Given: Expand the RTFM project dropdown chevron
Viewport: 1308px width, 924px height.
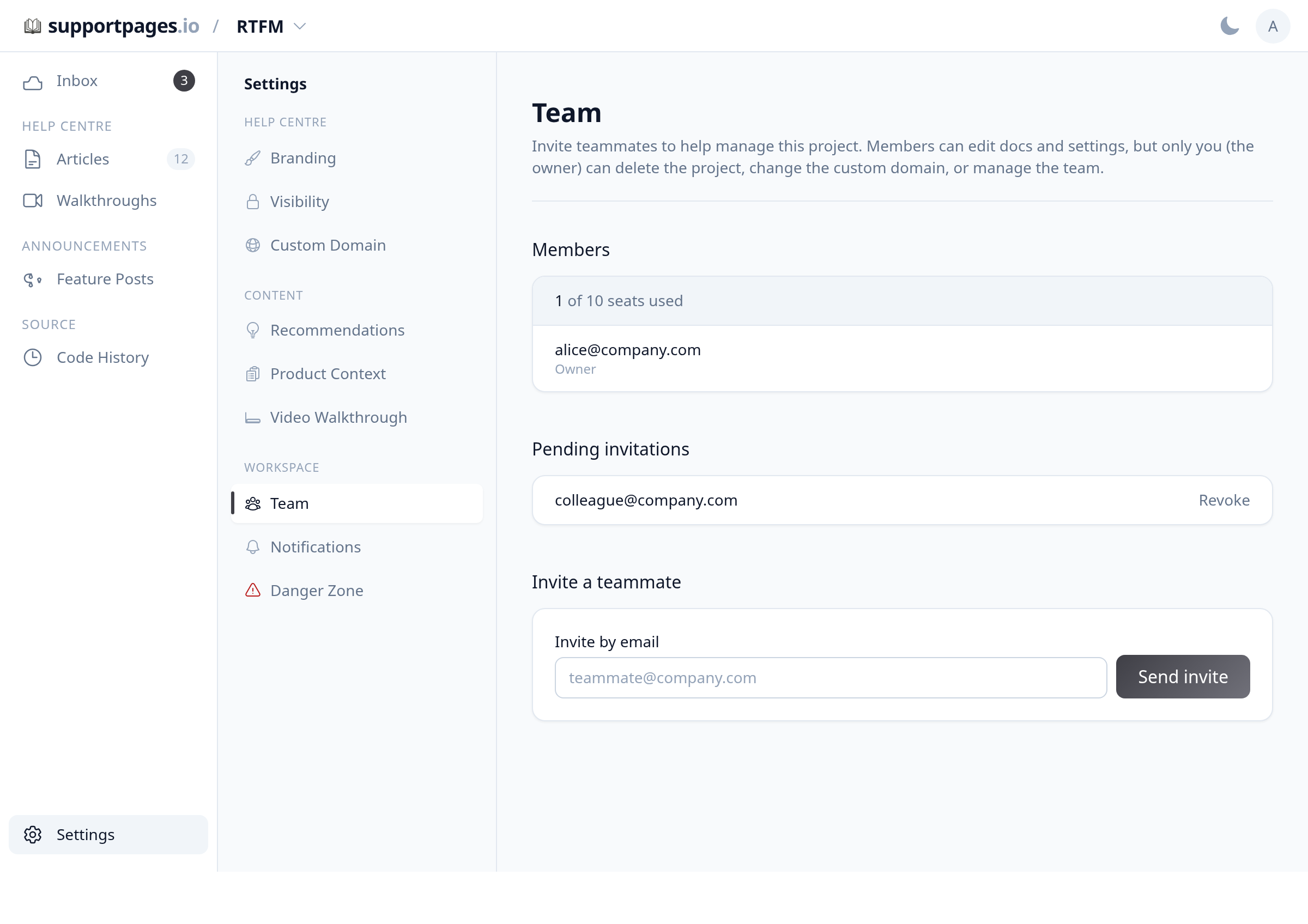Looking at the screenshot, I should tap(300, 26).
